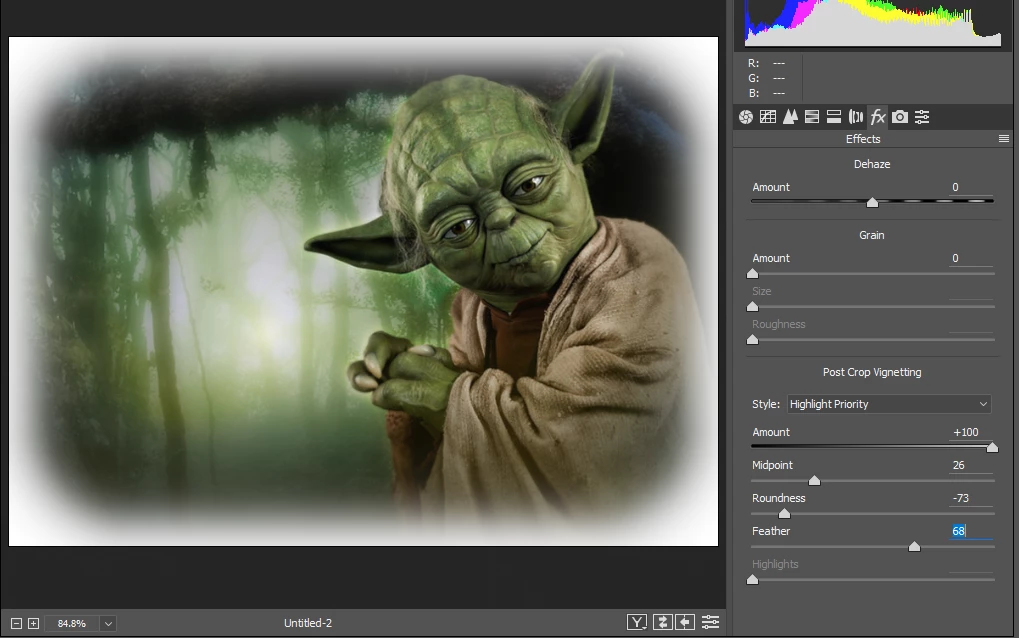The width and height of the screenshot is (1019, 638).
Task: Click the Midpoint label
Action: (773, 465)
